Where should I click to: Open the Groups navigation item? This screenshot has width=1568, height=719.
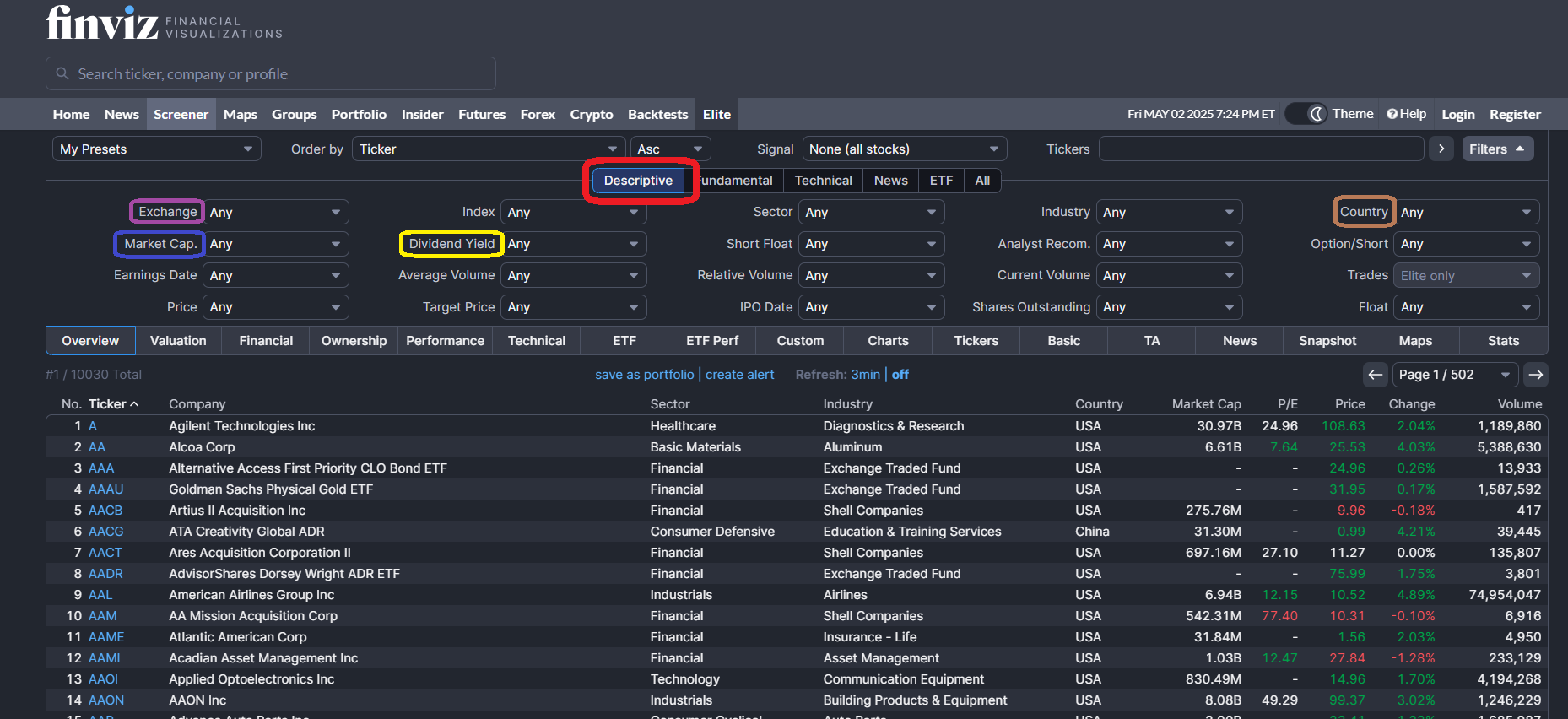(294, 114)
